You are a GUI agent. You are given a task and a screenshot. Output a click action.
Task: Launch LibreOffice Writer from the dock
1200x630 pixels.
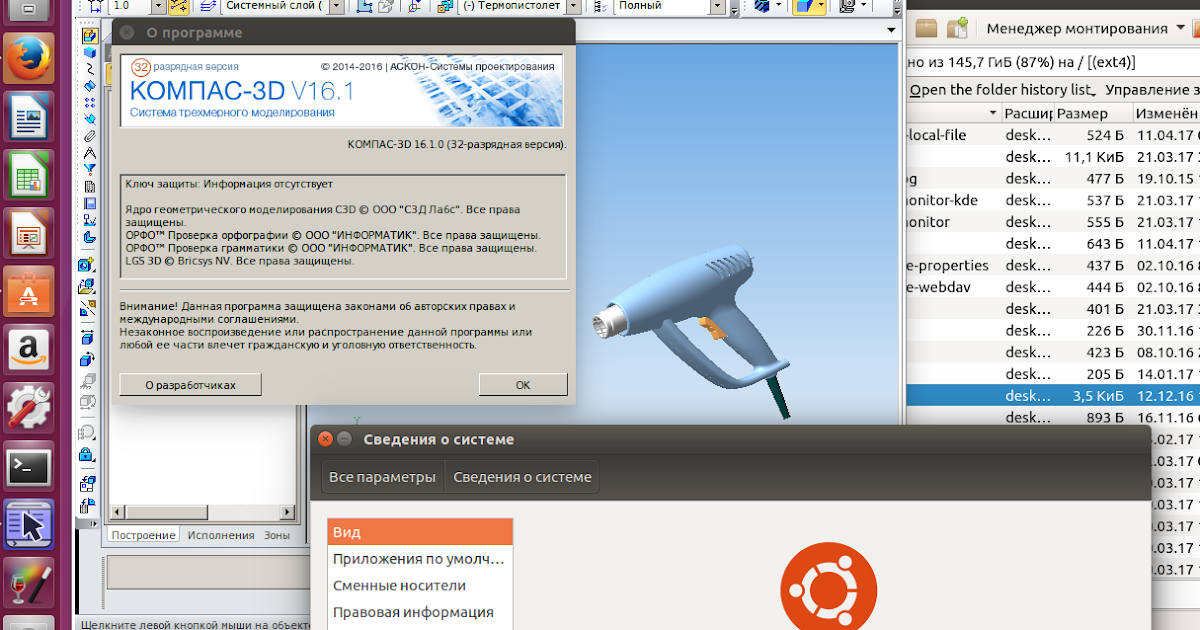[29, 117]
